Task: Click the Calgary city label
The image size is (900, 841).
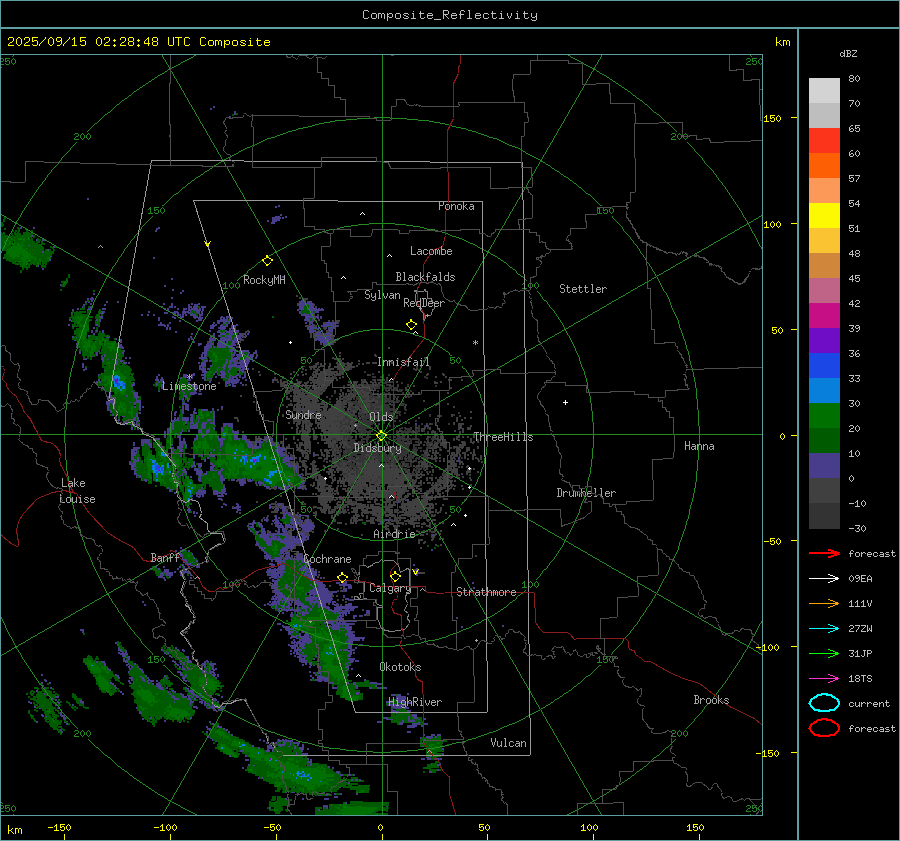Action: click(390, 588)
